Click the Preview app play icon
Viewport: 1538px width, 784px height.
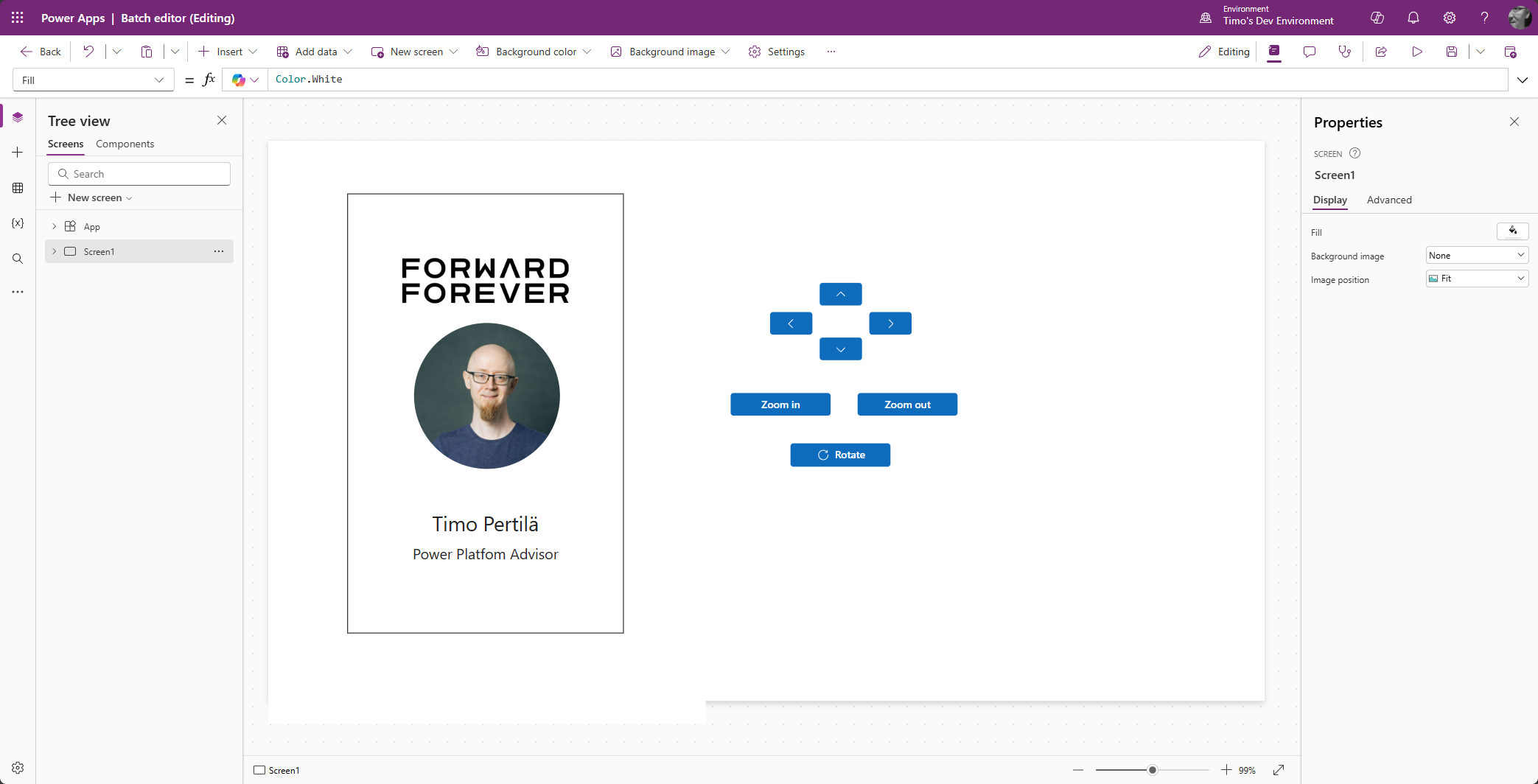1416,52
